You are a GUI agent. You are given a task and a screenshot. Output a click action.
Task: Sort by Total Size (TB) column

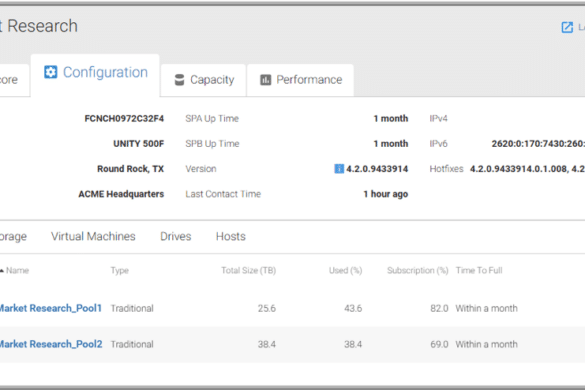click(x=248, y=271)
